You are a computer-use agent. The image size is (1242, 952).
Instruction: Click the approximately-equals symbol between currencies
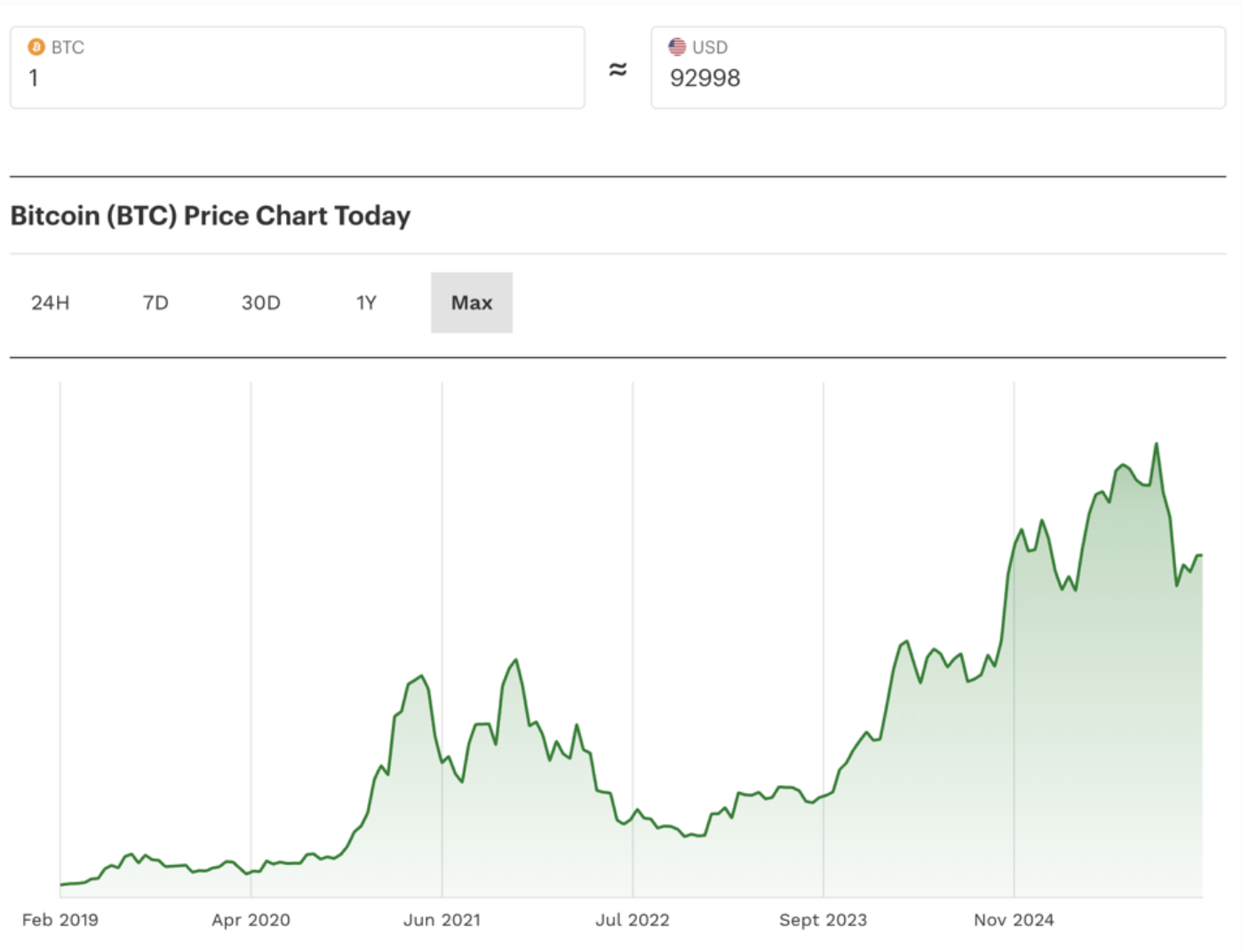coord(617,69)
